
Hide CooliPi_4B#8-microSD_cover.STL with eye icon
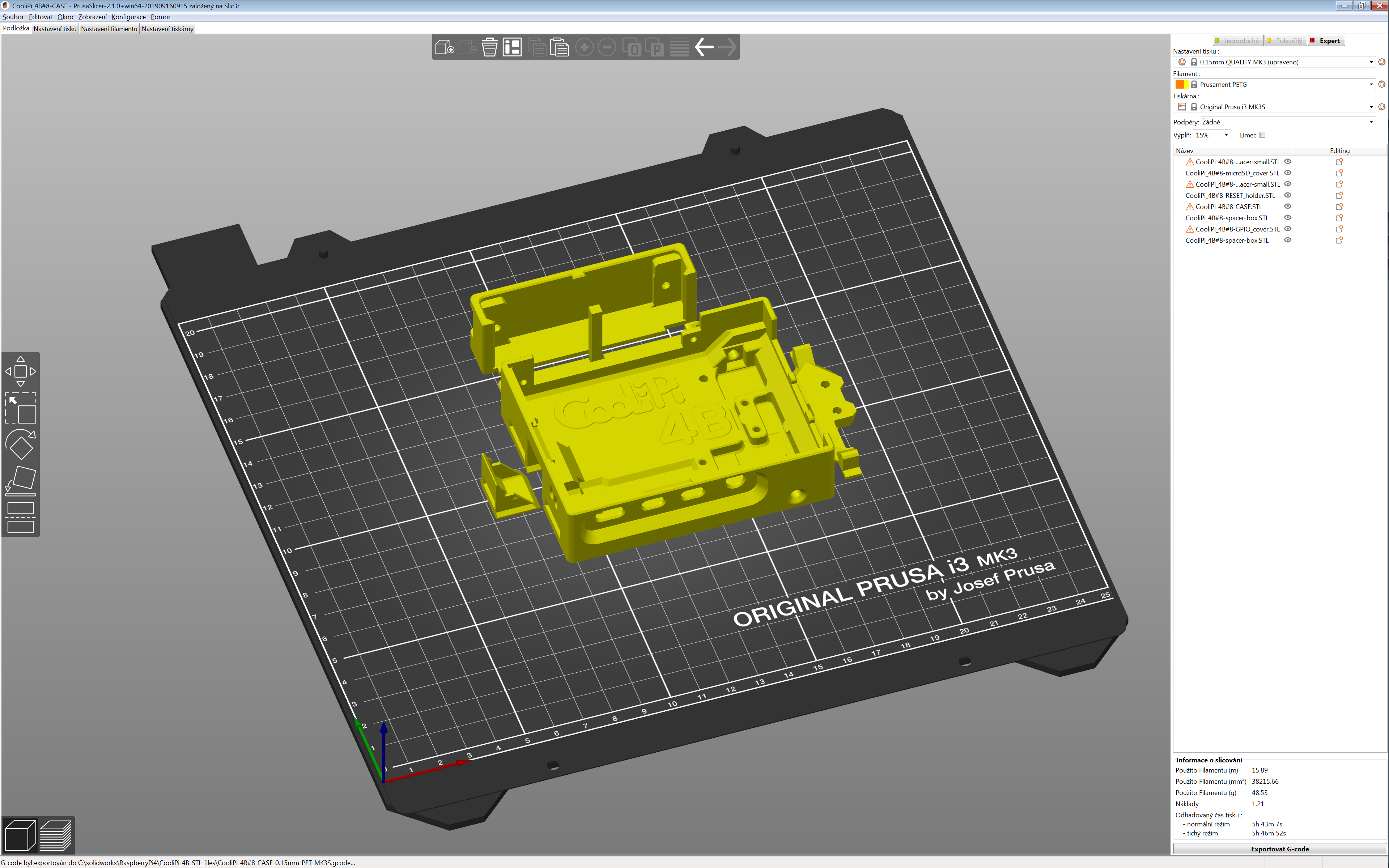[x=1287, y=173]
